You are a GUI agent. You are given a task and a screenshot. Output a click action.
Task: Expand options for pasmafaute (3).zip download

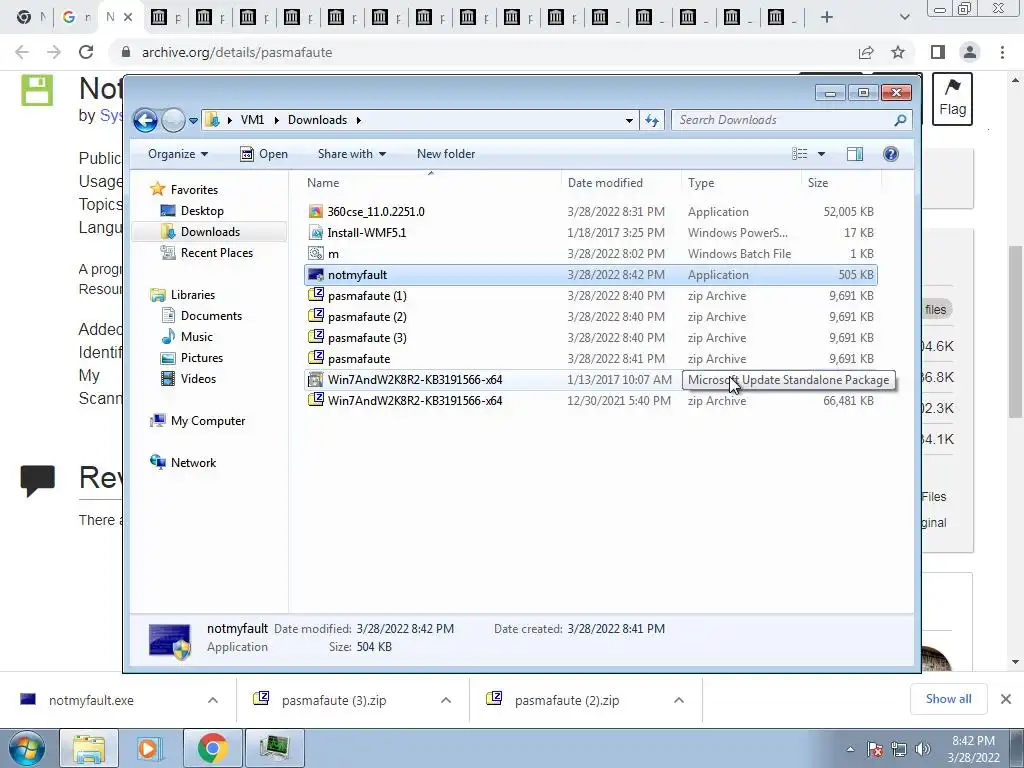click(446, 700)
